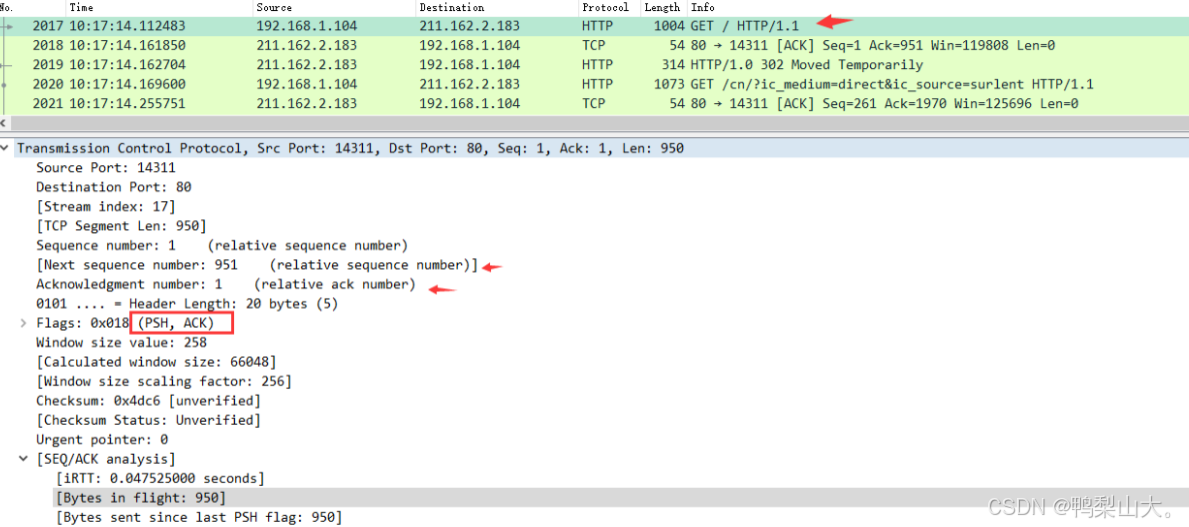Select packet 2021 TCP ACK row

click(594, 104)
